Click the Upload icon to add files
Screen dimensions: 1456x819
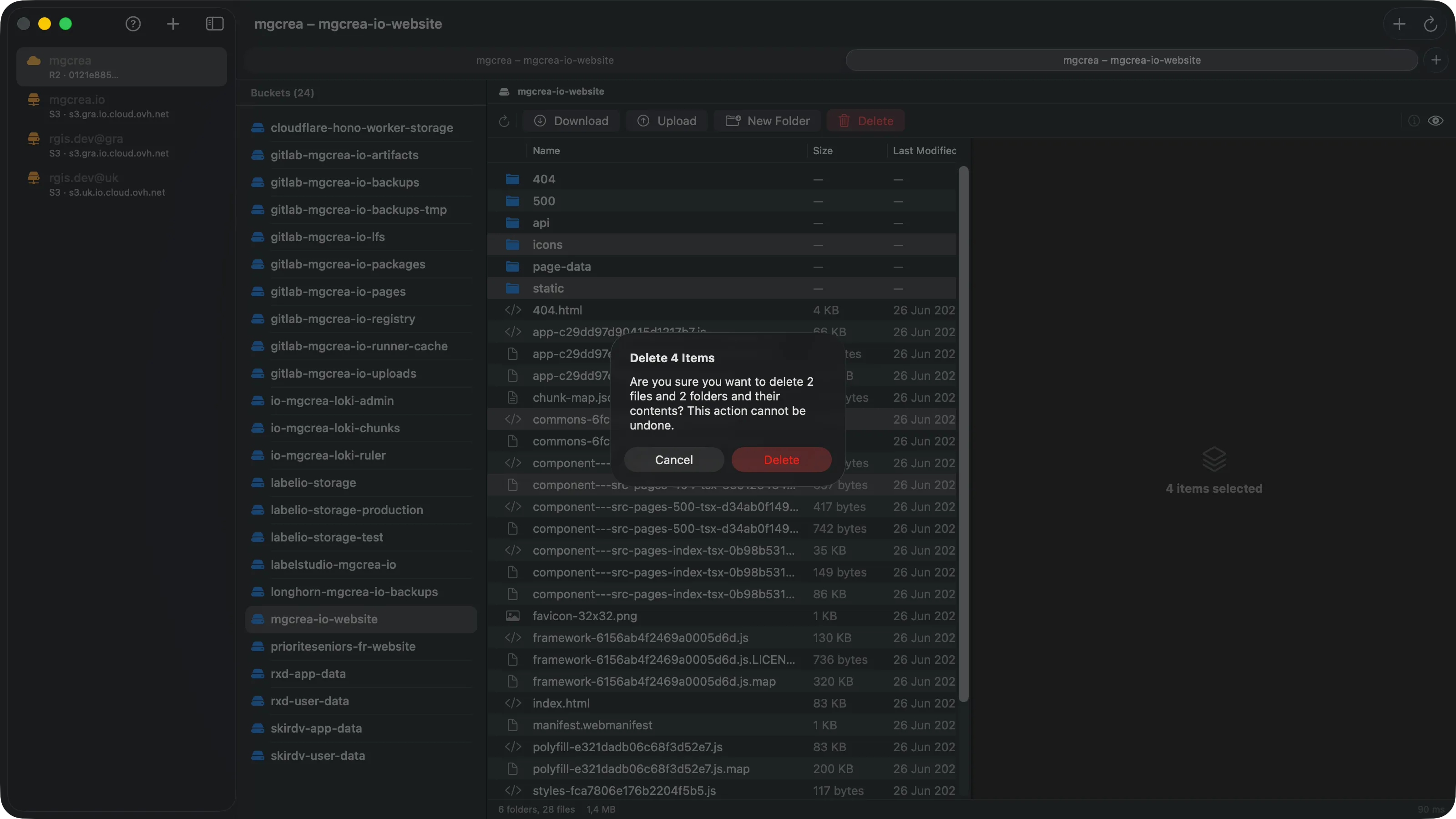pos(643,121)
